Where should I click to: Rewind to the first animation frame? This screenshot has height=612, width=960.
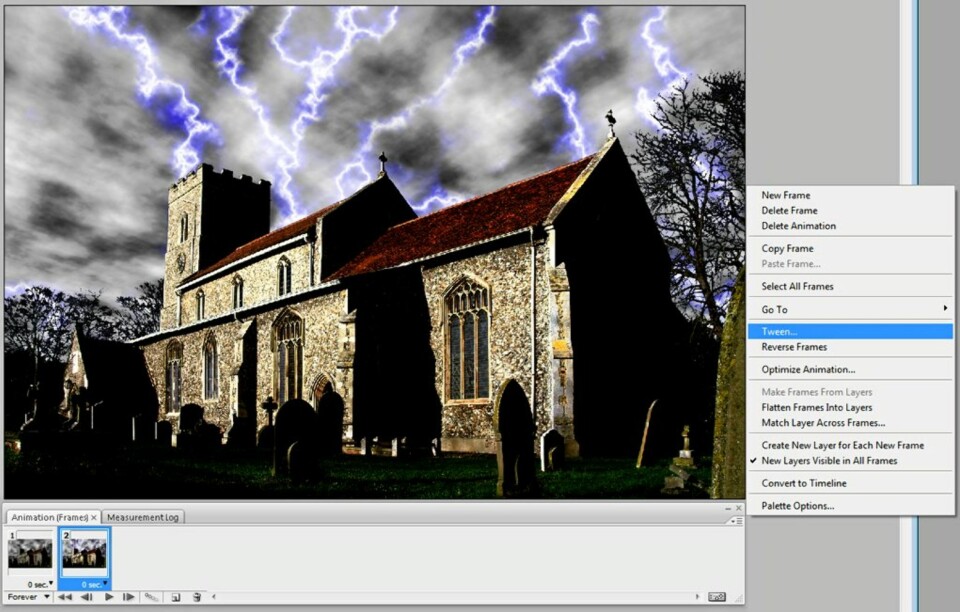pos(64,597)
